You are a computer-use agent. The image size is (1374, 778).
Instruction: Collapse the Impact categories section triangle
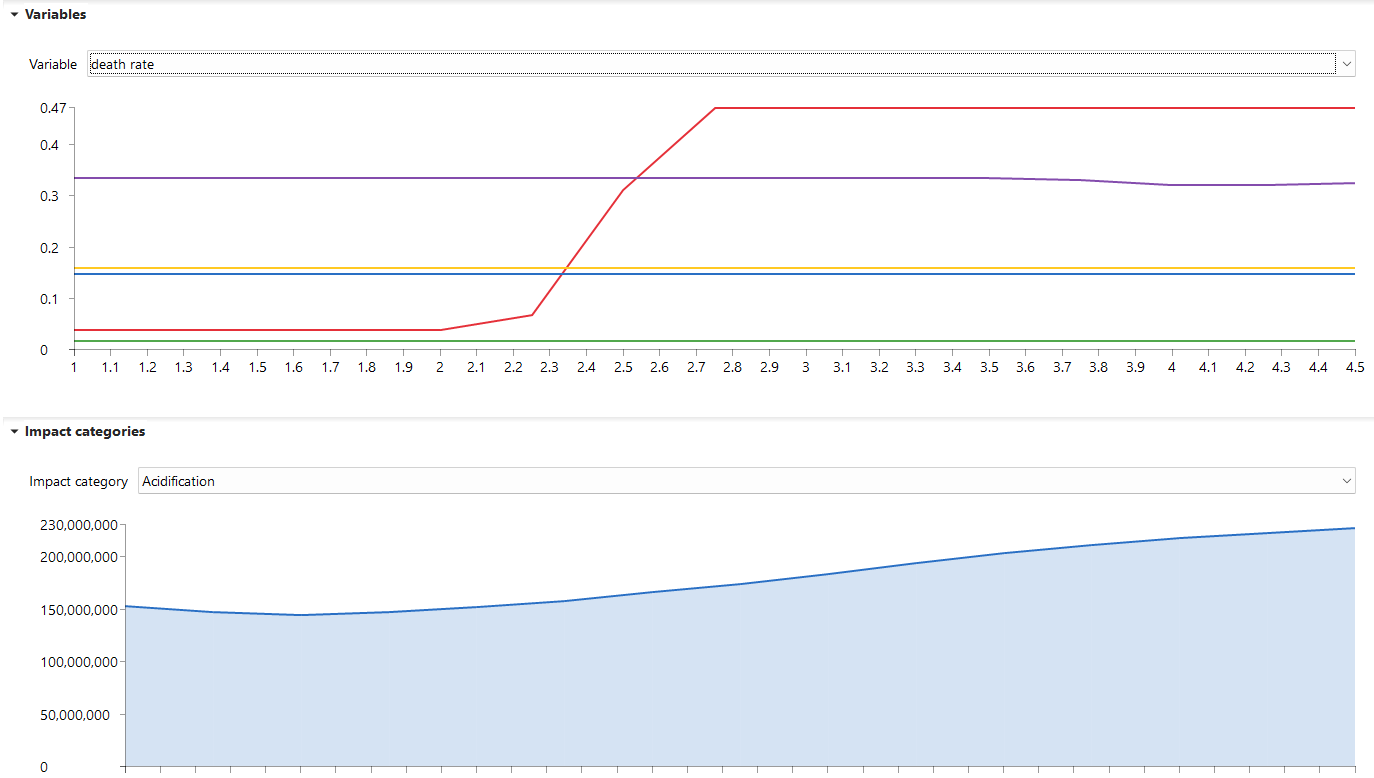14,432
